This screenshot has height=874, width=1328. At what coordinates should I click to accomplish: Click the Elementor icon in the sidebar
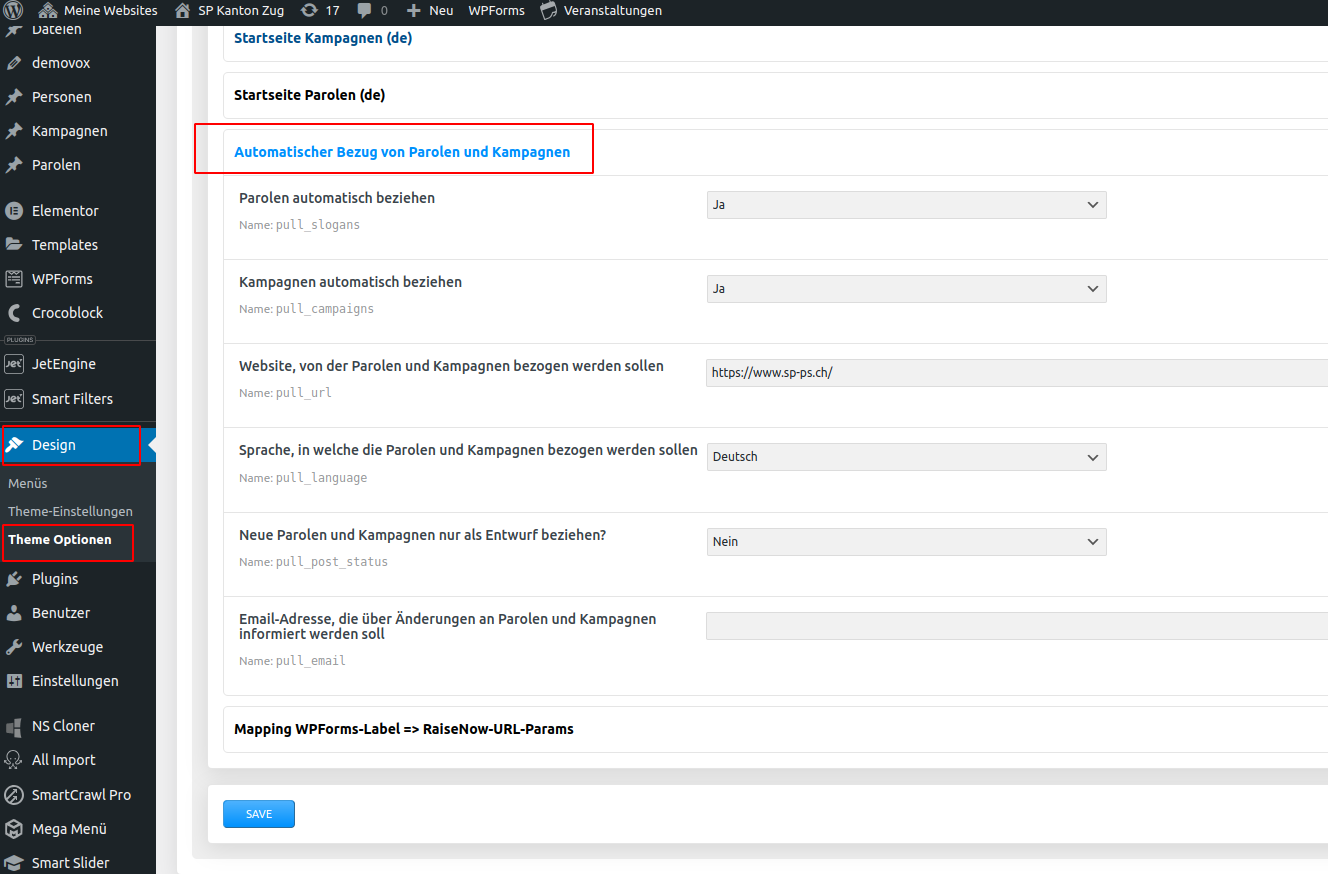coord(14,211)
